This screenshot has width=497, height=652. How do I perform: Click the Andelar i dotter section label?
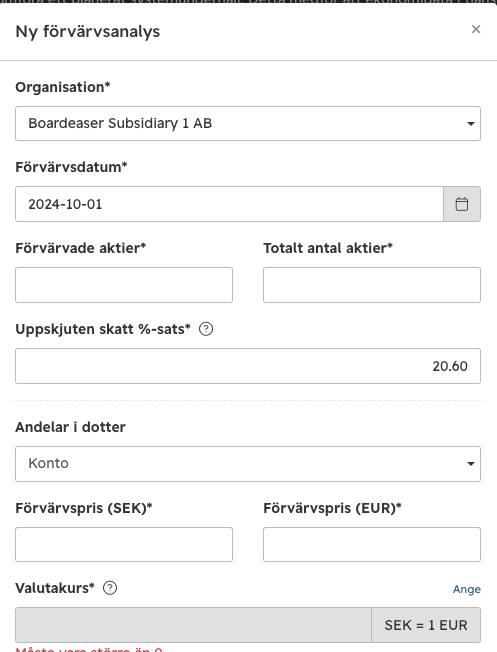(70, 427)
